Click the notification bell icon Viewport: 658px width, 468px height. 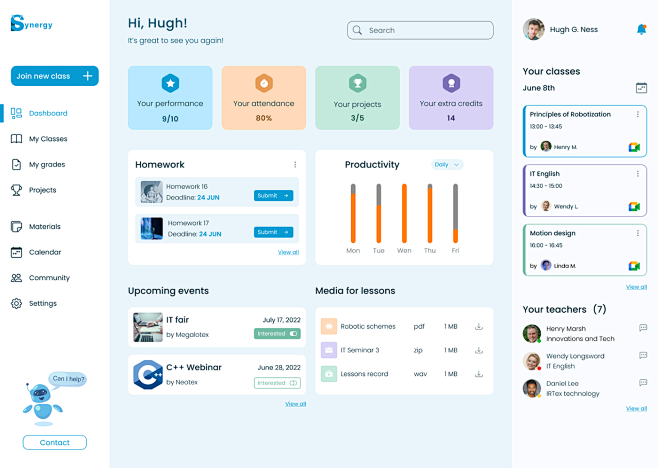pos(641,29)
